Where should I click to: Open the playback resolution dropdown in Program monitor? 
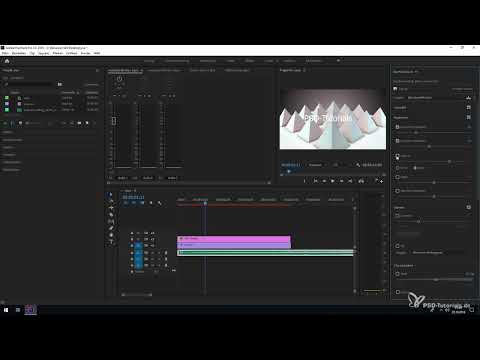[337, 165]
